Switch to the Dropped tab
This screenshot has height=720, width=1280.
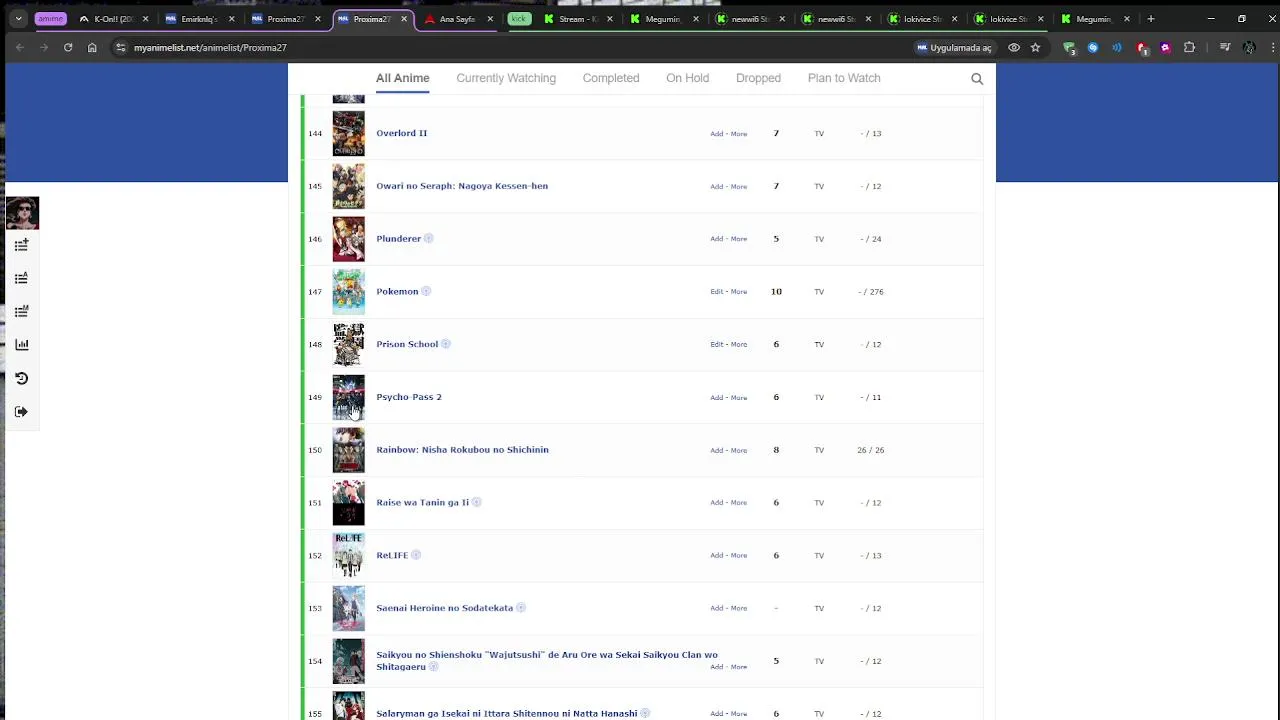pyautogui.click(x=758, y=78)
